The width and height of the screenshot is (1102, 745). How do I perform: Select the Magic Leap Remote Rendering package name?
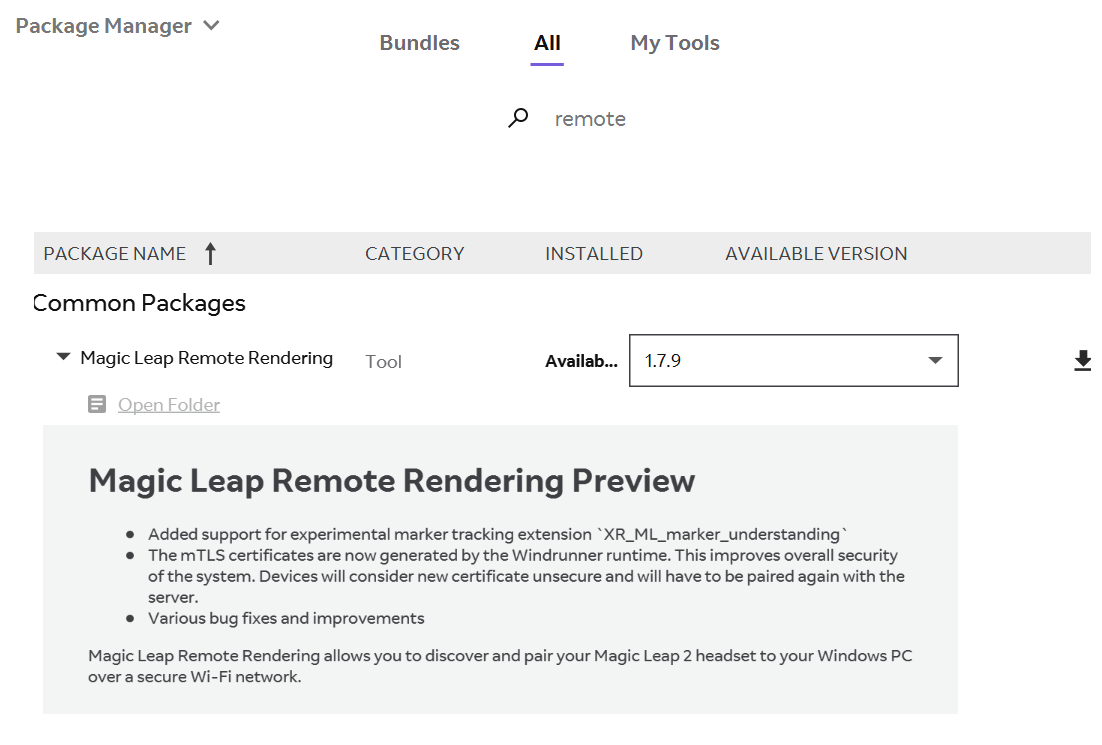206,356
